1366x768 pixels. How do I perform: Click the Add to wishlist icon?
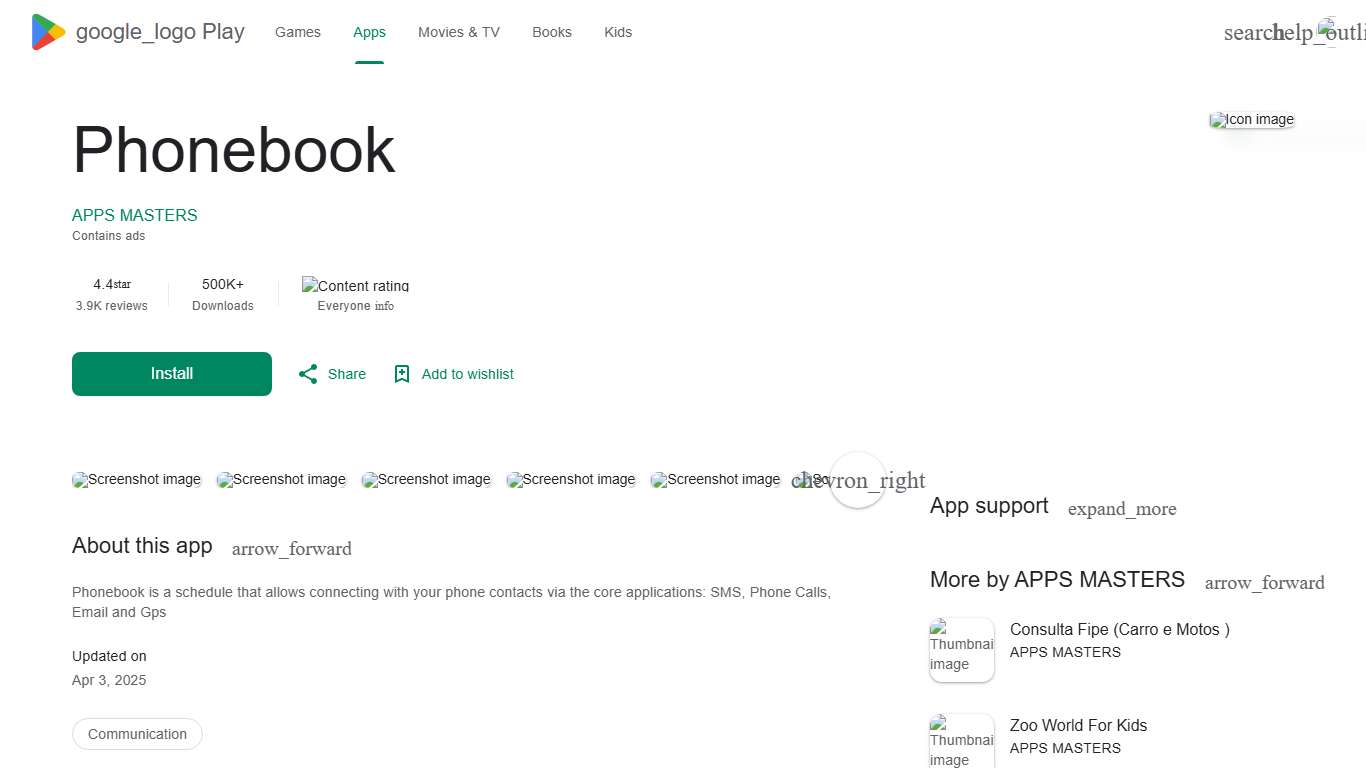(401, 373)
